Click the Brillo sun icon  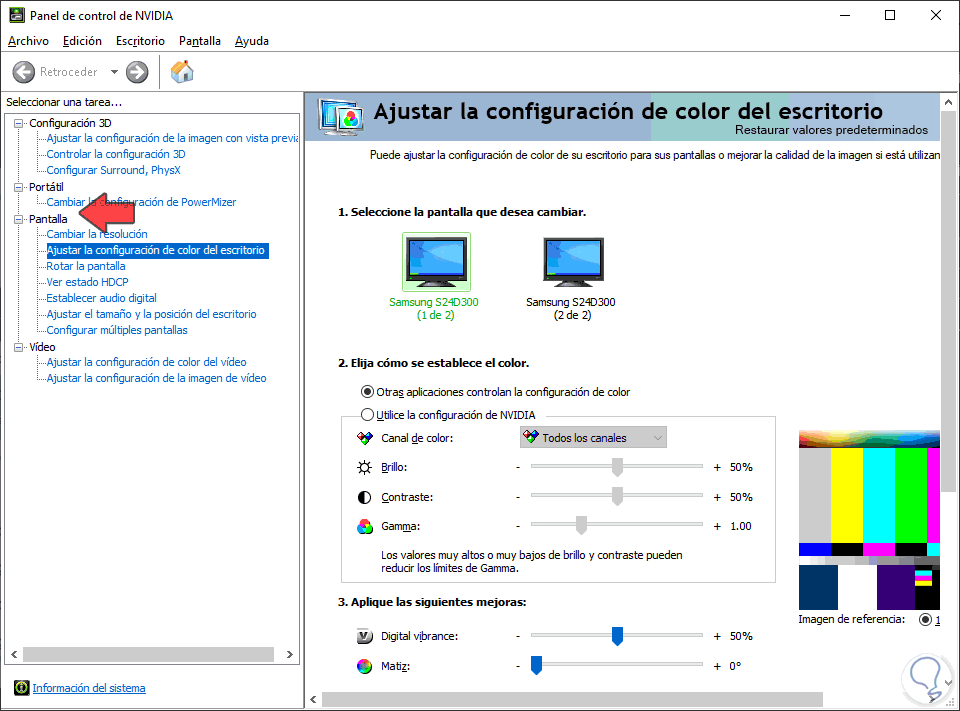click(364, 468)
